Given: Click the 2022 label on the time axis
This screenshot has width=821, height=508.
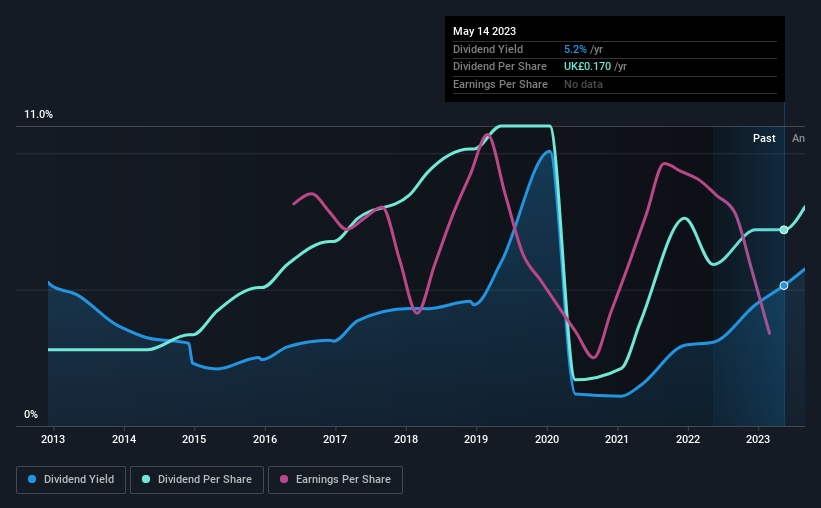Looking at the screenshot, I should pos(688,439).
